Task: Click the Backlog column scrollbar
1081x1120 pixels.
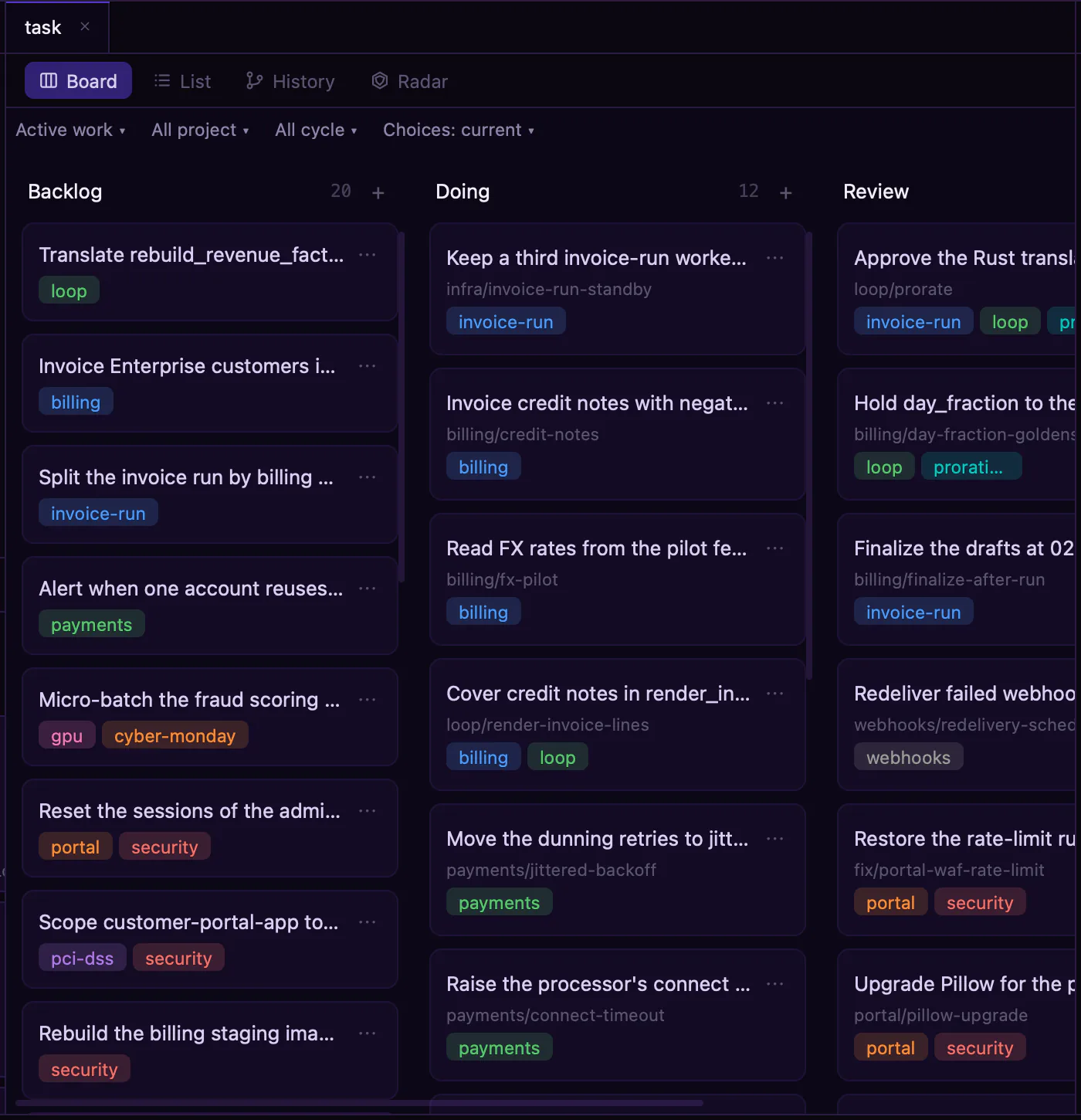Action: point(401,406)
